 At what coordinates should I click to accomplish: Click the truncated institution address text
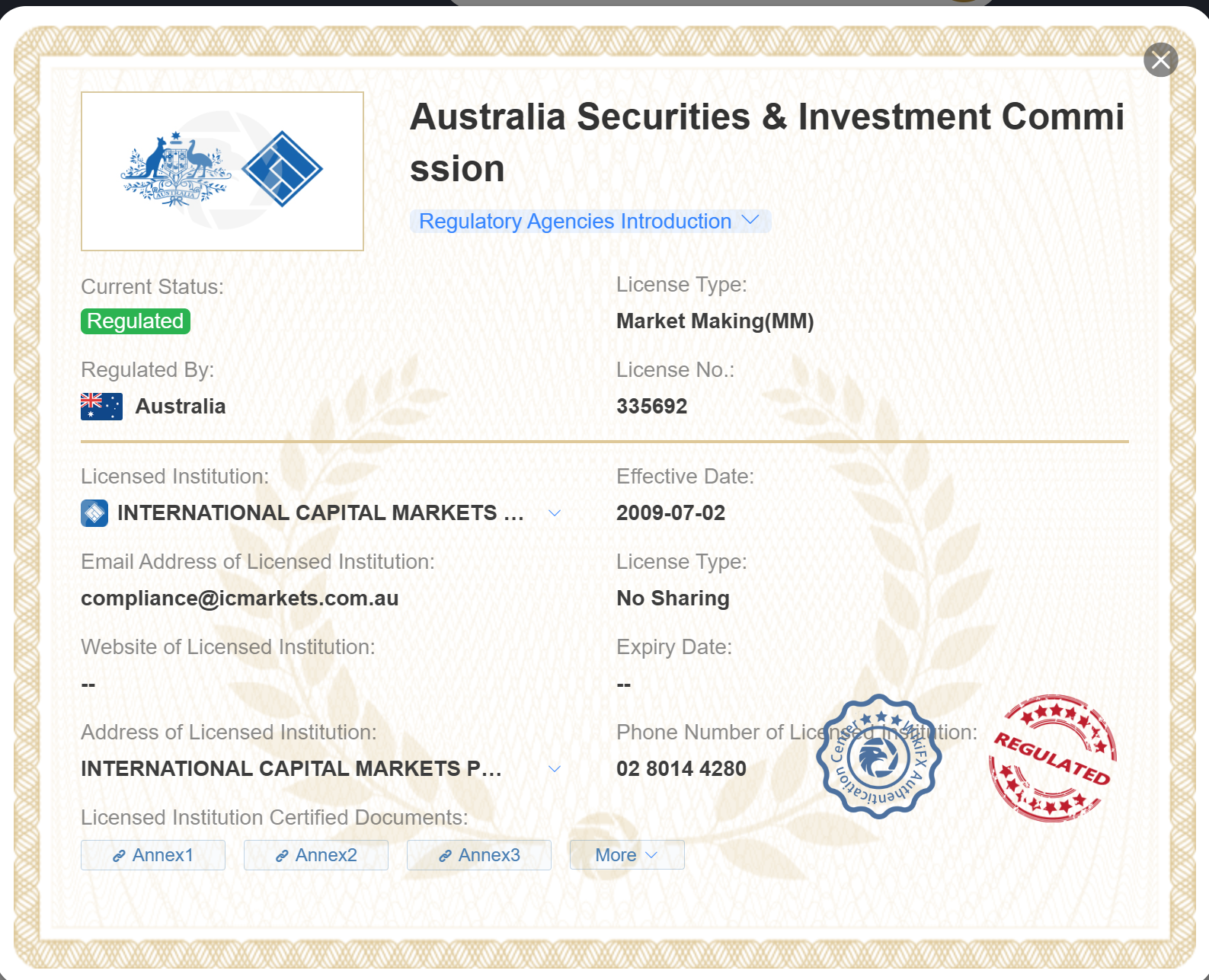coord(292,769)
